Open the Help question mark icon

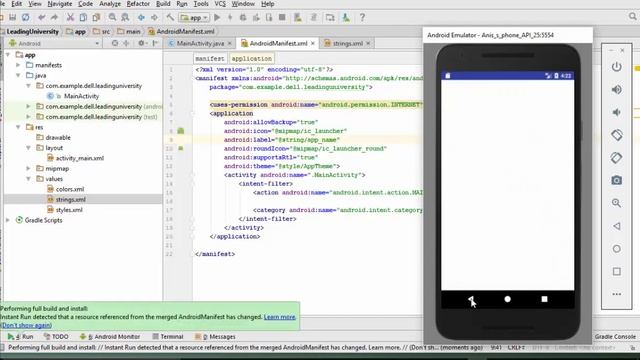click(362, 18)
